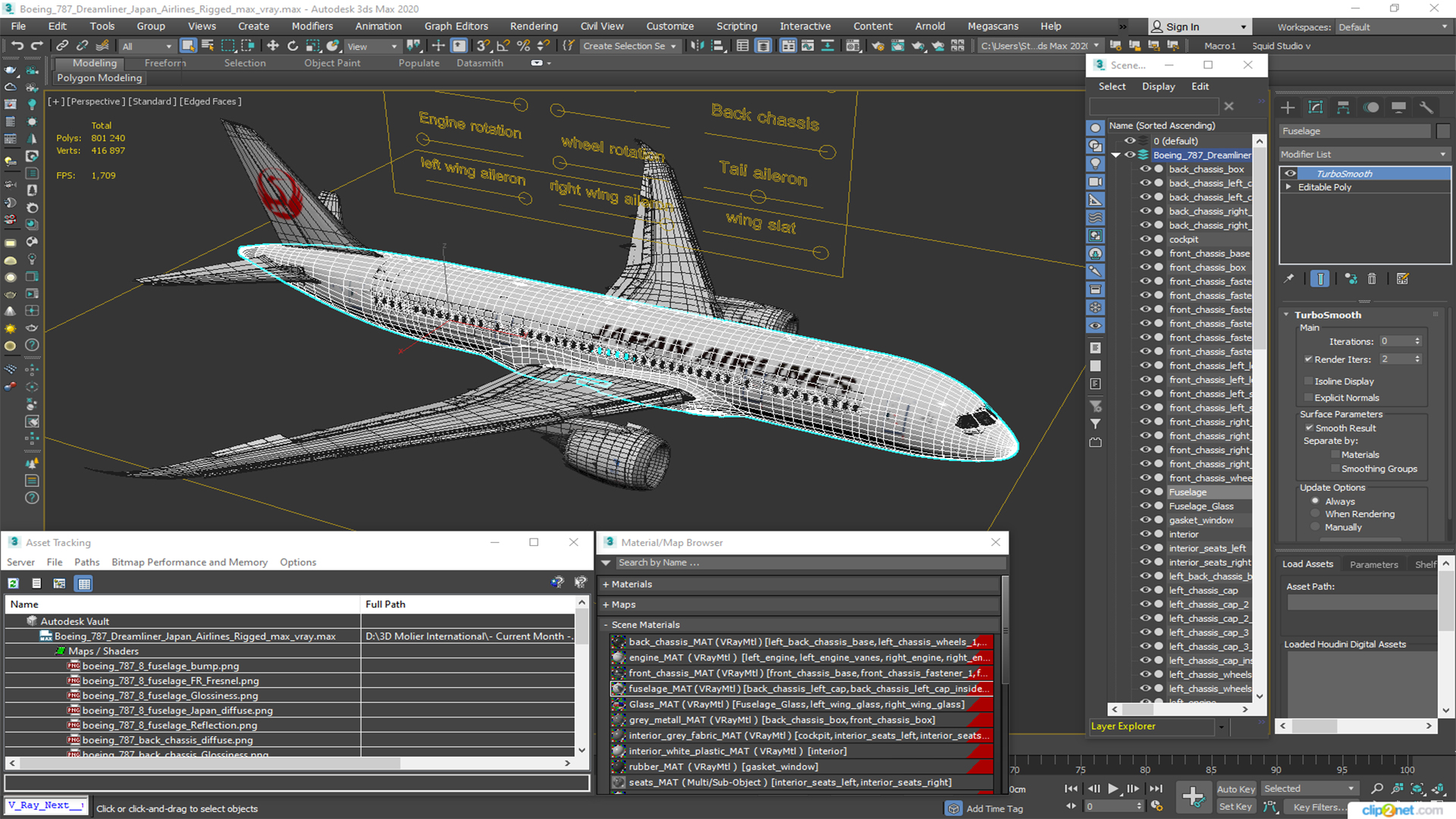Click Table View icon in Asset Tracking
Screen dimensions: 1456x819
pyautogui.click(x=84, y=583)
